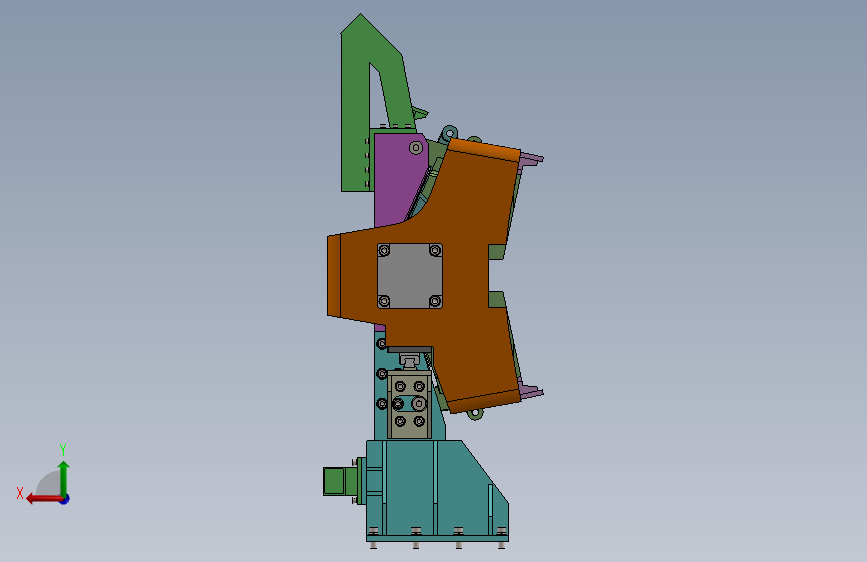Screen dimensions: 867x562
Task: Select the orange housing body in the model
Action: coord(464,277)
